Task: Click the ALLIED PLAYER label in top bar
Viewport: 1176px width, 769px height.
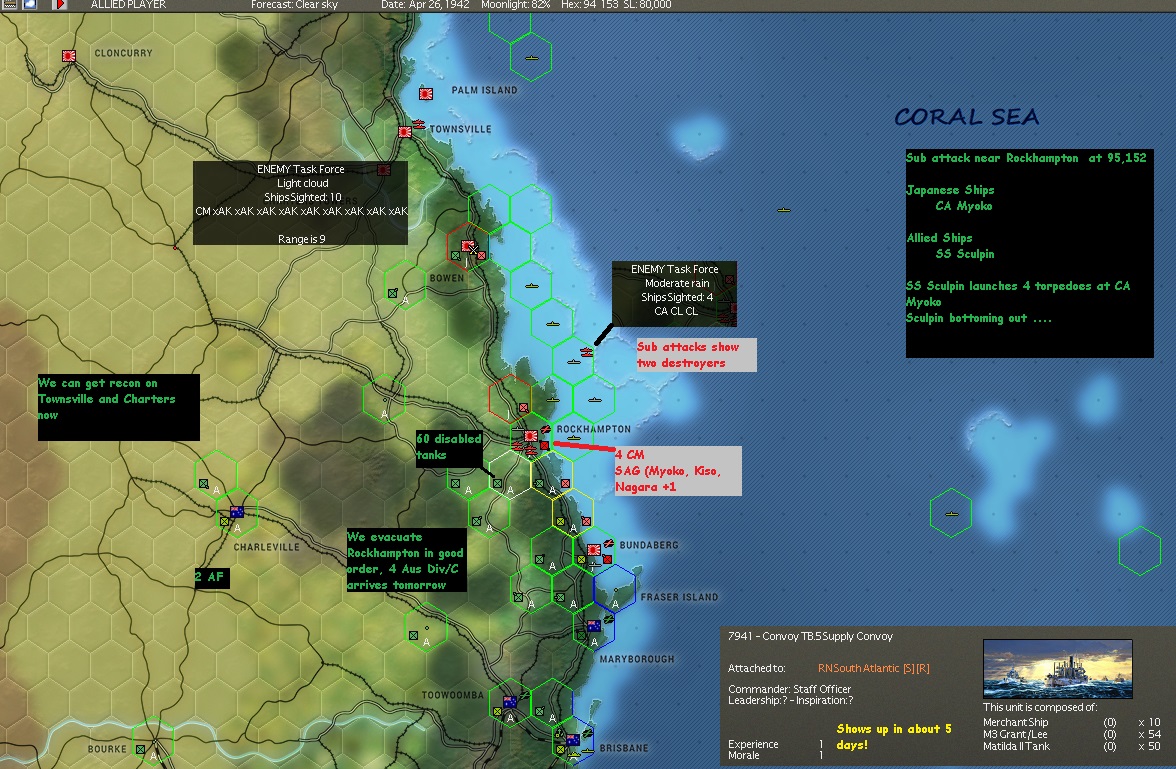Action: (128, 5)
